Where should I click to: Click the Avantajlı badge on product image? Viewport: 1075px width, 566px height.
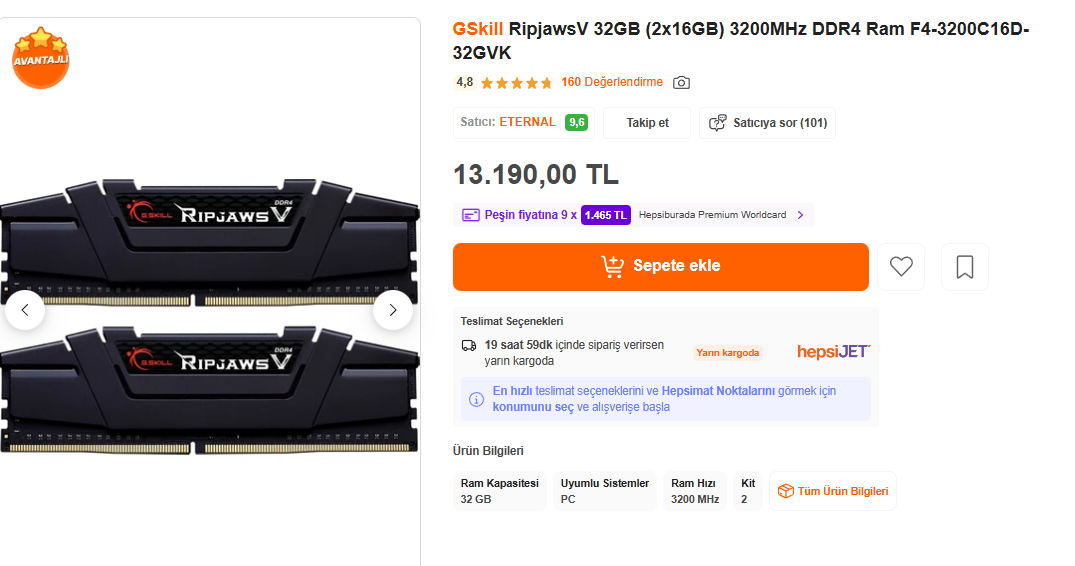click(40, 57)
